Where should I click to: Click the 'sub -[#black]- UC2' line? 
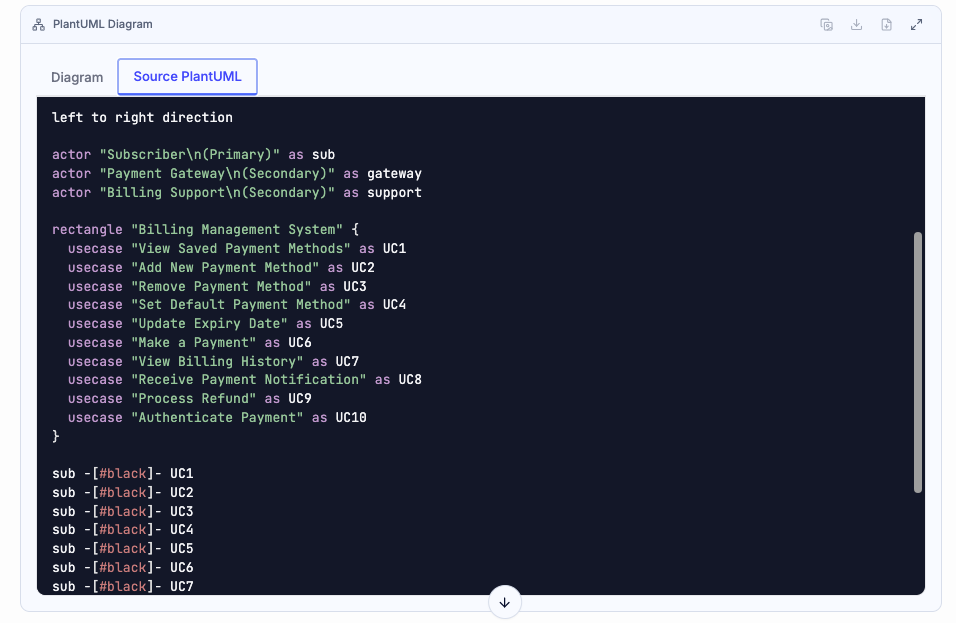coord(123,493)
